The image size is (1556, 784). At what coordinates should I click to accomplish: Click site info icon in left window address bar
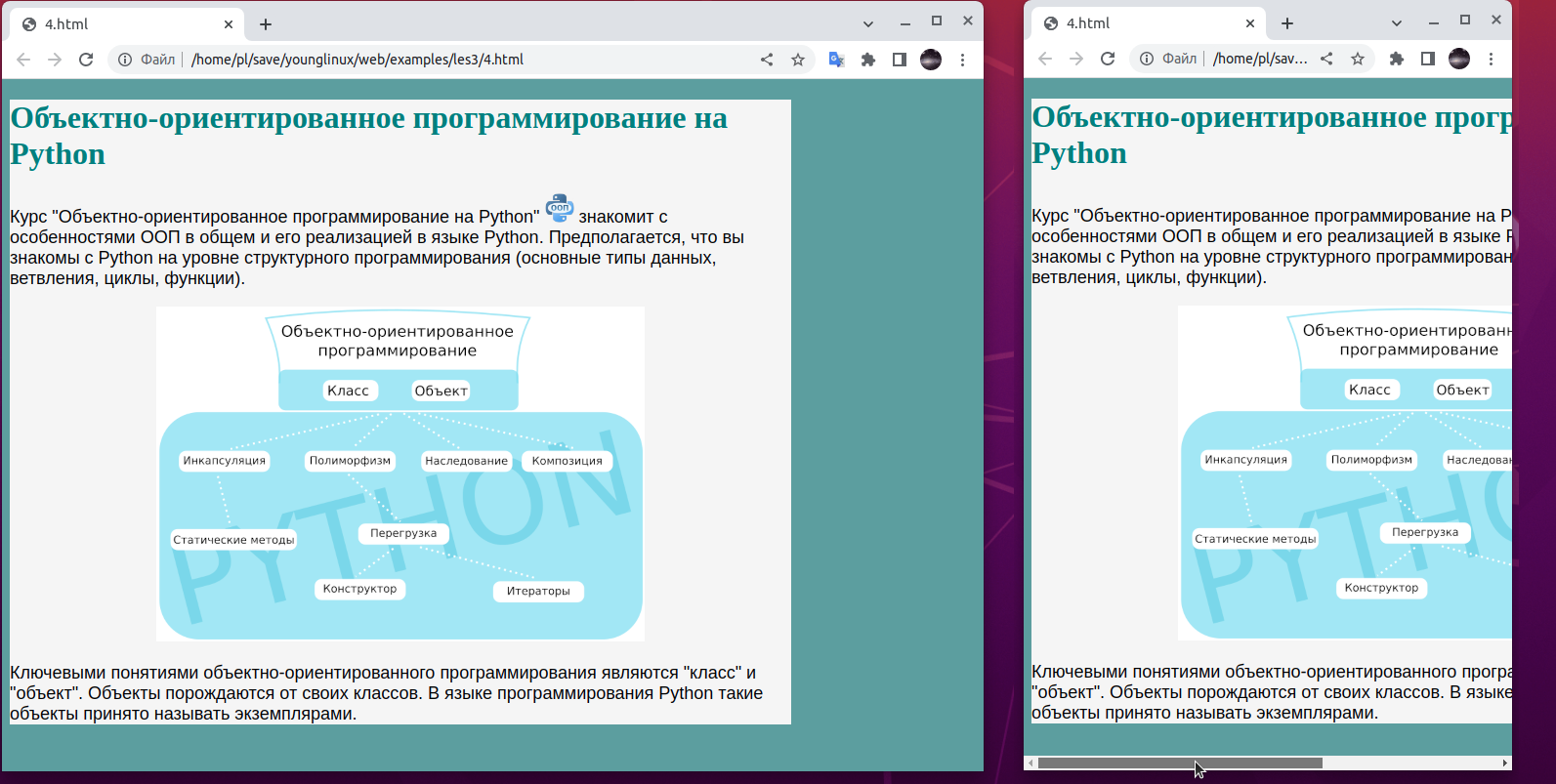point(125,60)
